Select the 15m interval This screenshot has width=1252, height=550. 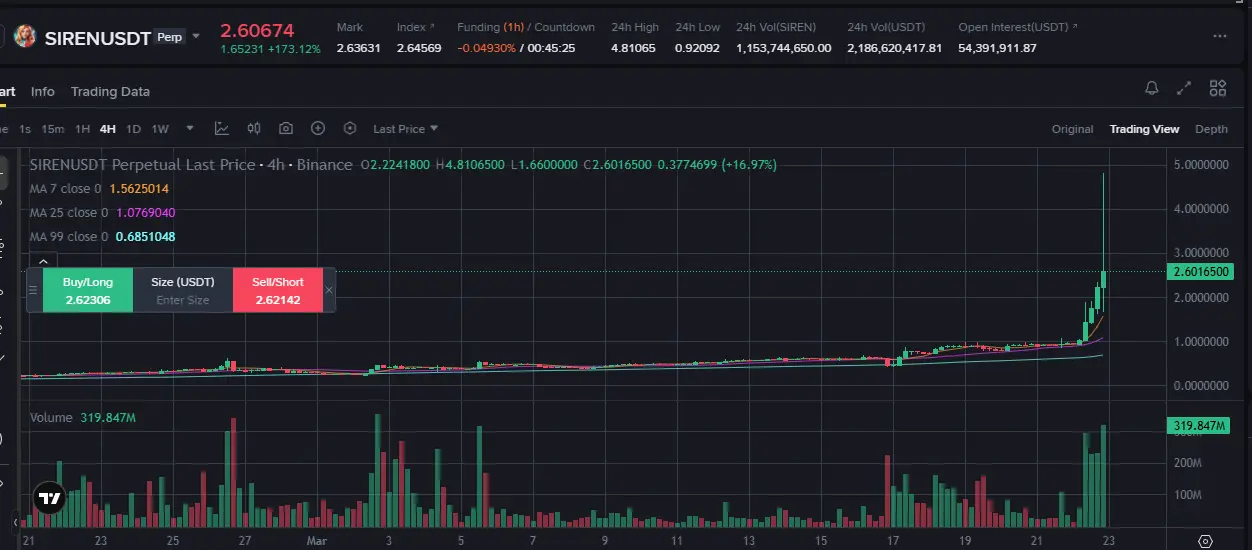coord(53,129)
